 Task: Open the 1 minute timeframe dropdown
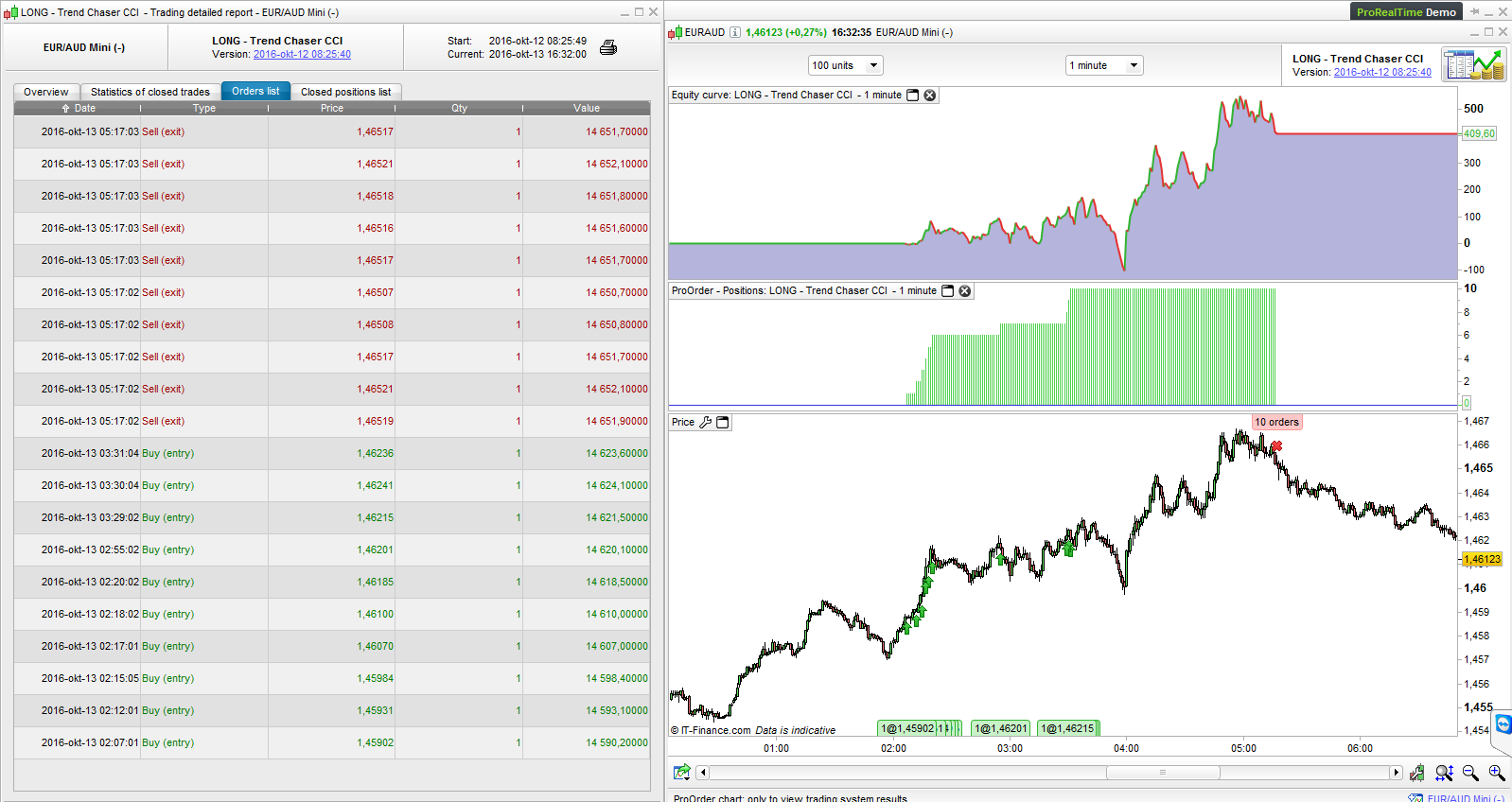(x=1104, y=65)
